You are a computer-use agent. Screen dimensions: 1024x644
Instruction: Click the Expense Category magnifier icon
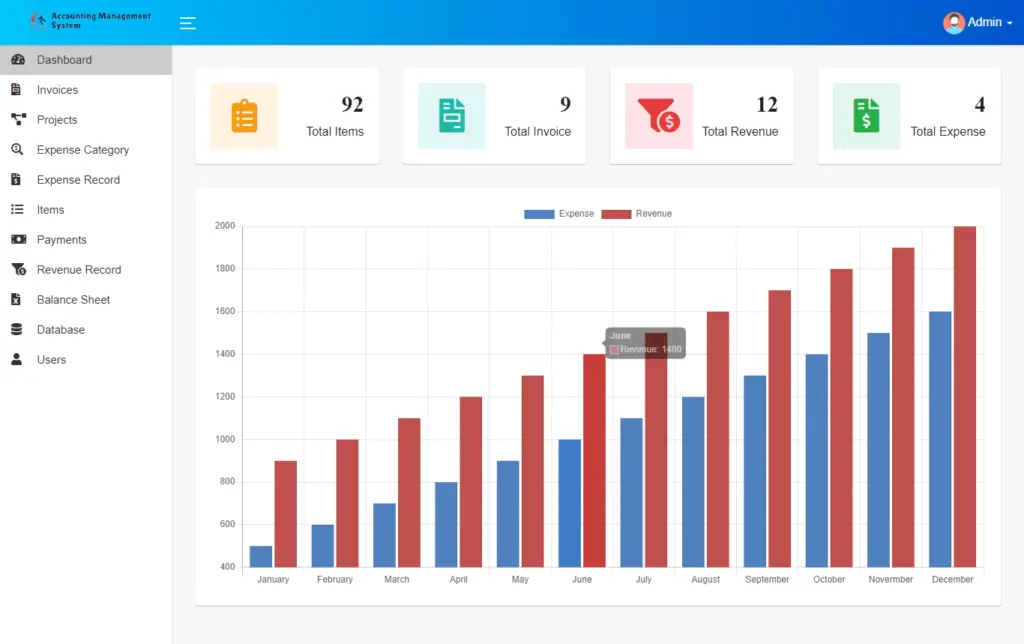pyautogui.click(x=16, y=149)
